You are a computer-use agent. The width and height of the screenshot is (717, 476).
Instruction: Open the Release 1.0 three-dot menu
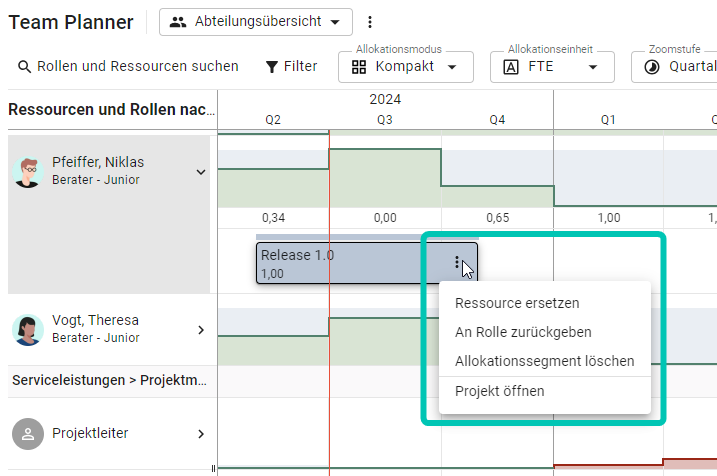point(456,262)
